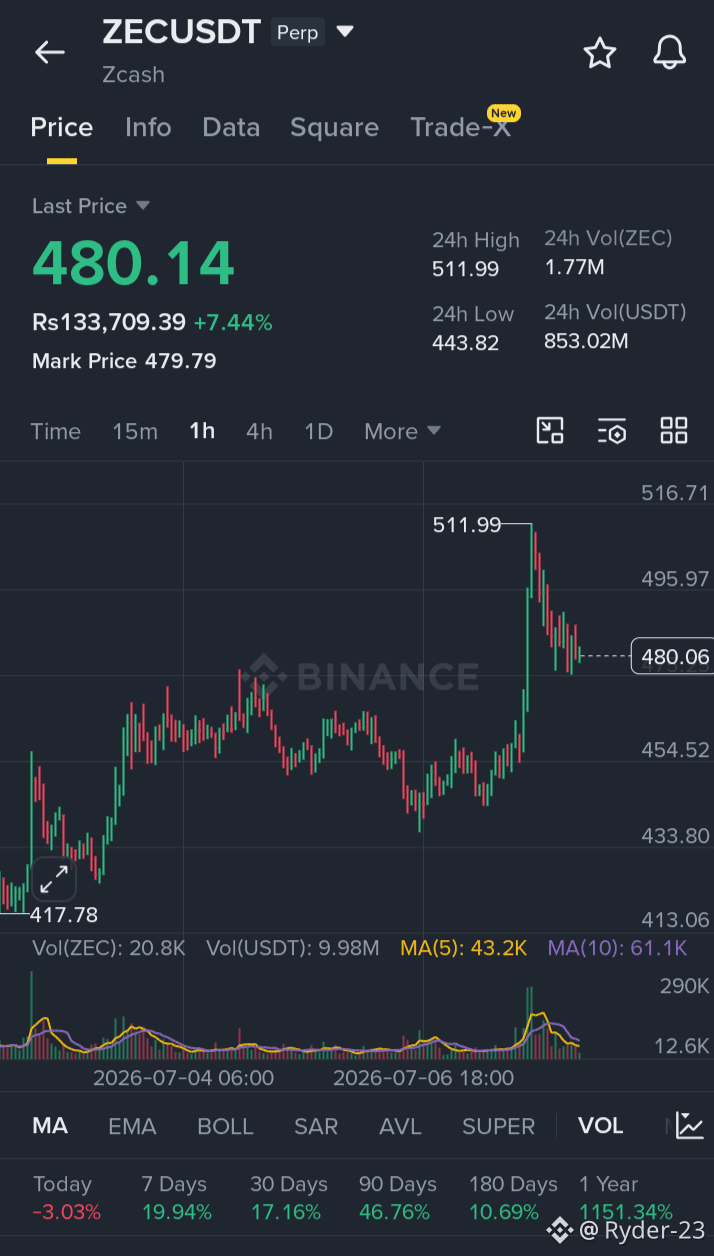Image resolution: width=714 pixels, height=1256 pixels.
Task: Tap the 7 Days 19.94% performance
Action: 177,1198
